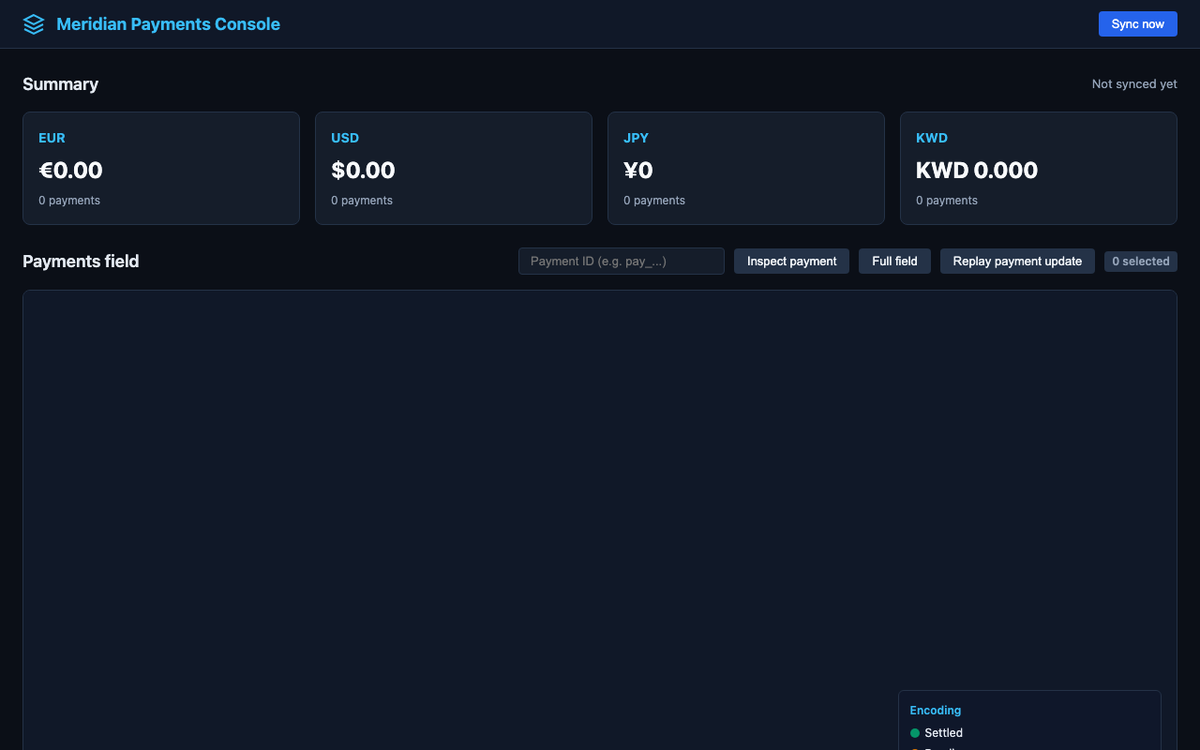Click 0 payments under USD

pyautogui.click(x=362, y=200)
